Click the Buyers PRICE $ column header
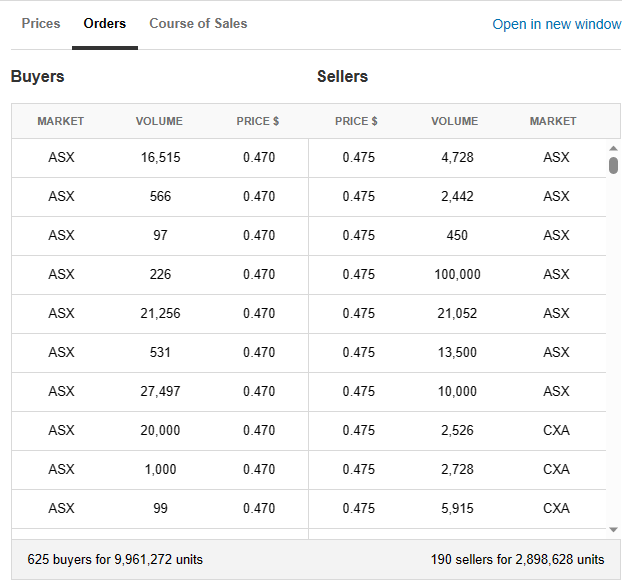622x580 pixels. click(258, 121)
